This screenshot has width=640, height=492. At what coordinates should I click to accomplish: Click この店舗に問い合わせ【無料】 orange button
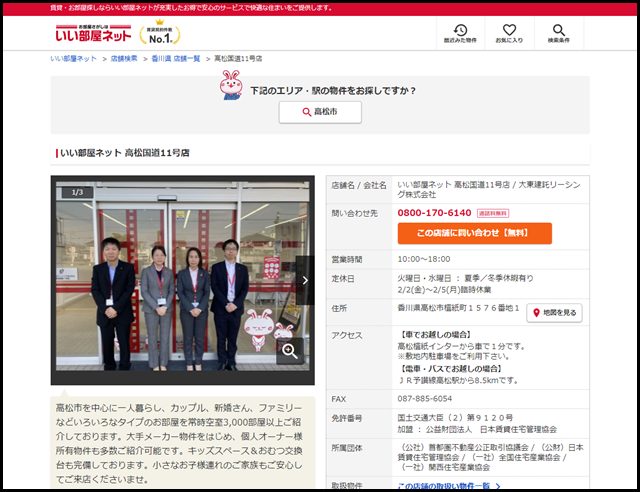(x=475, y=233)
